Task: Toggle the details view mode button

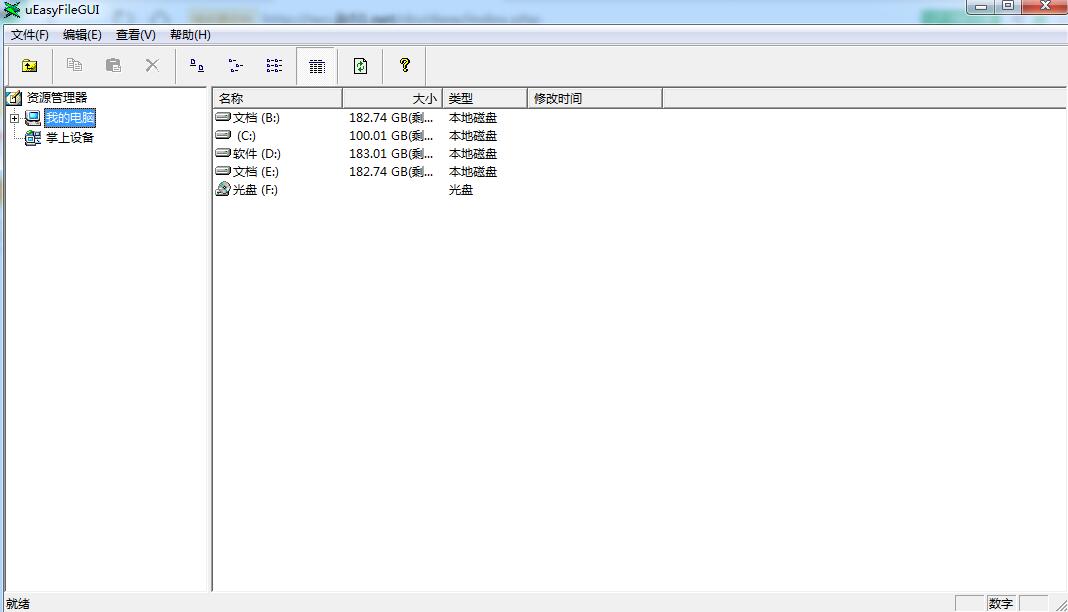Action: click(317, 65)
